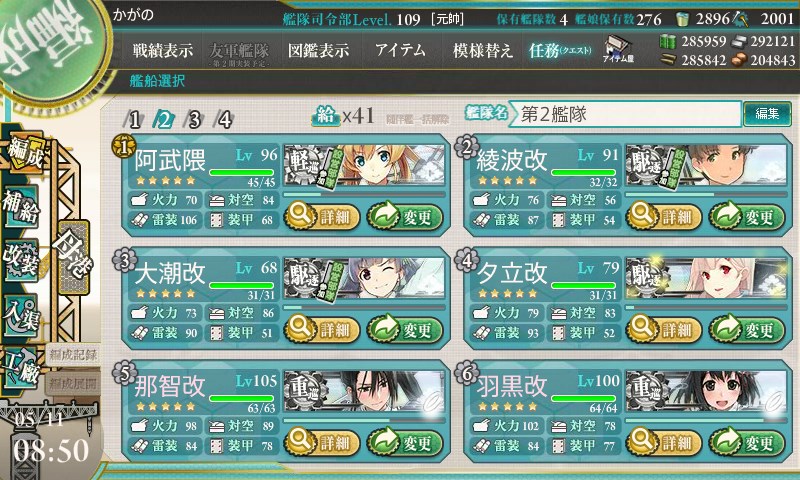Open the 入渠 docking sidebar icon
Viewport: 800px width, 480px height.
point(21,315)
